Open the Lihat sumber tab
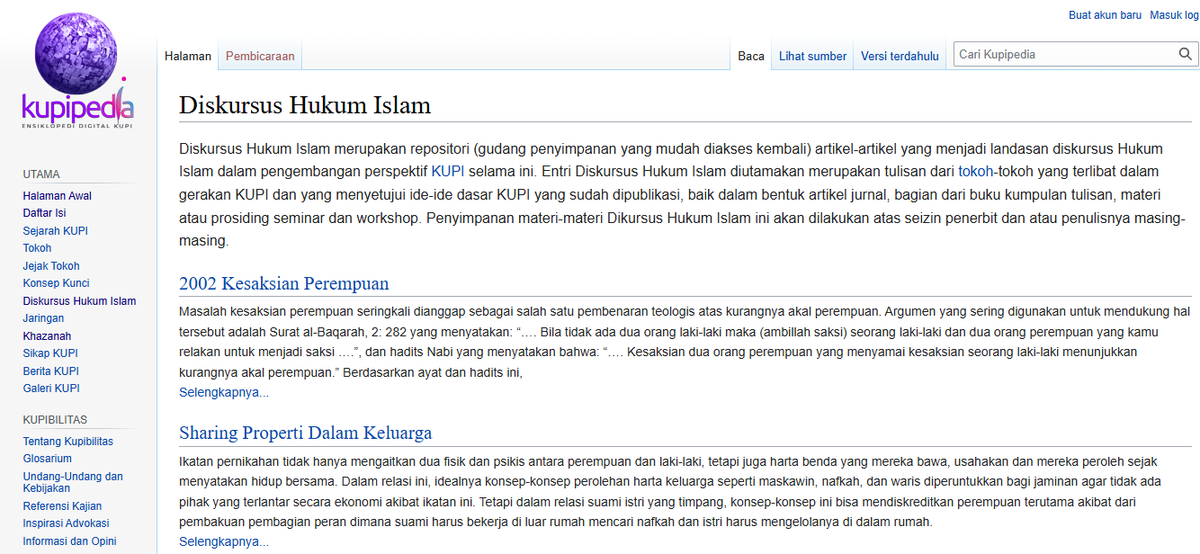Image resolution: width=1200 pixels, height=554 pixels. click(813, 56)
